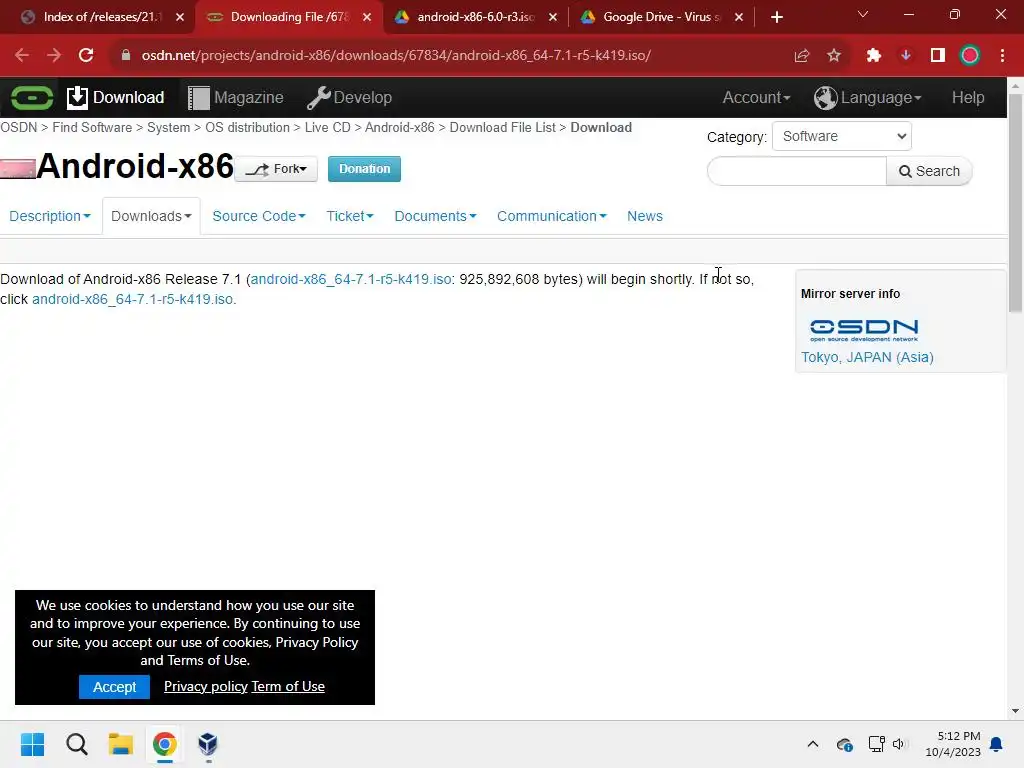Open File Explorer from the taskbar
This screenshot has height=768, width=1024.
click(x=121, y=744)
